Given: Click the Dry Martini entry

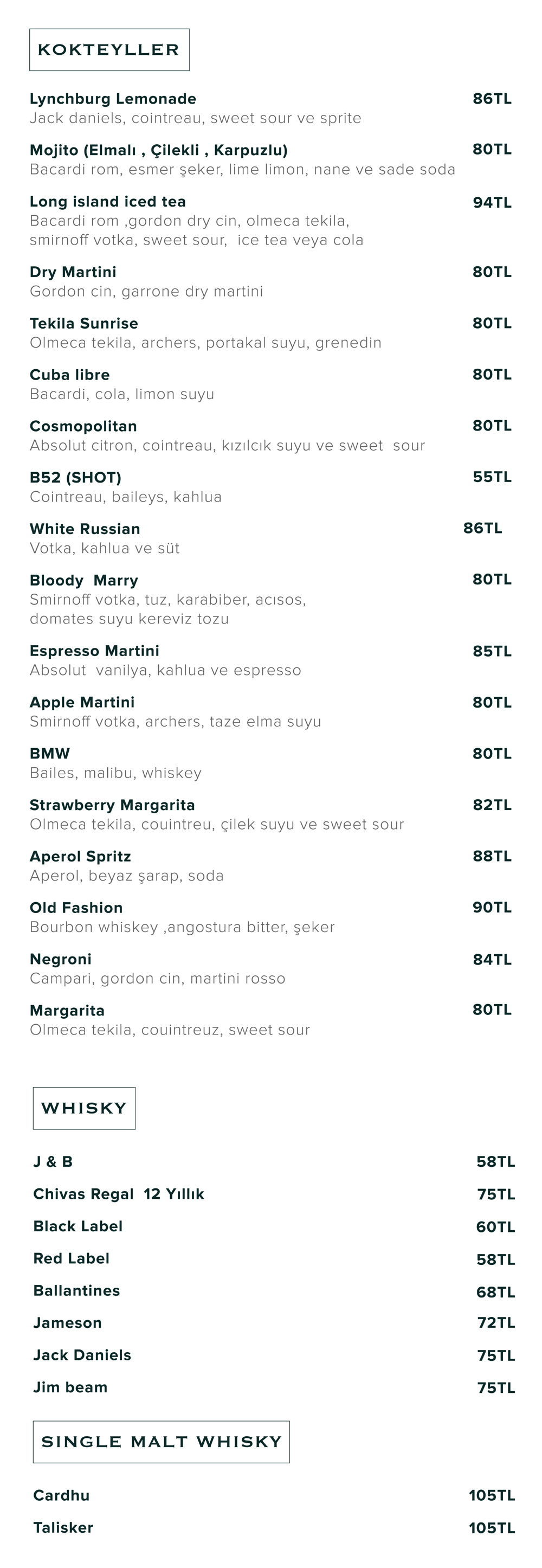Looking at the screenshot, I should (x=73, y=272).
